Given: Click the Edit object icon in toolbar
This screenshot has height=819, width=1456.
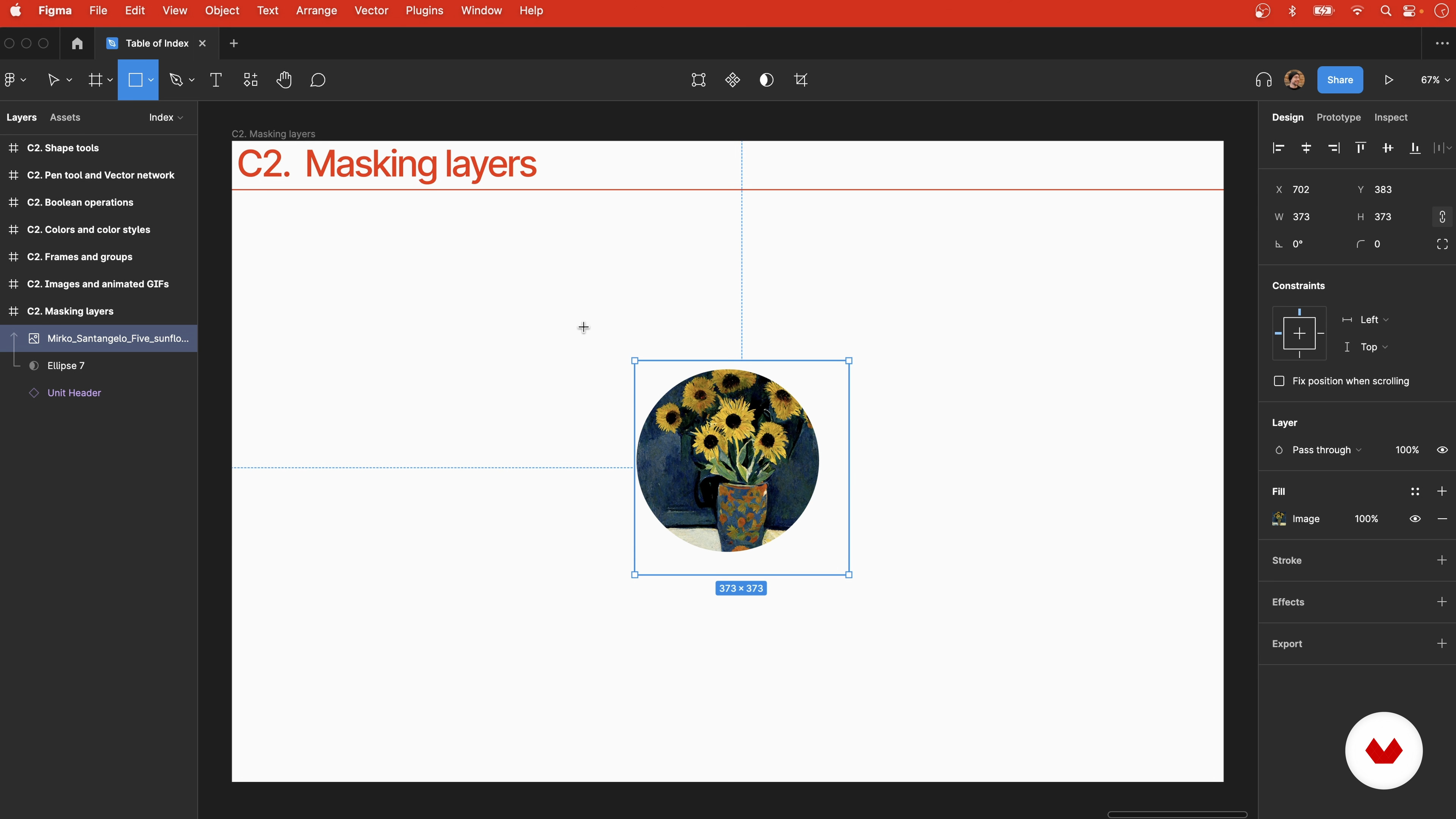Looking at the screenshot, I should tap(698, 80).
